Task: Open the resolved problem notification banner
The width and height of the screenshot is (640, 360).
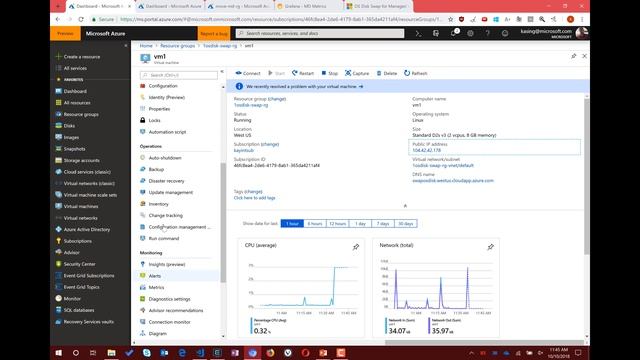Action: pos(408,87)
